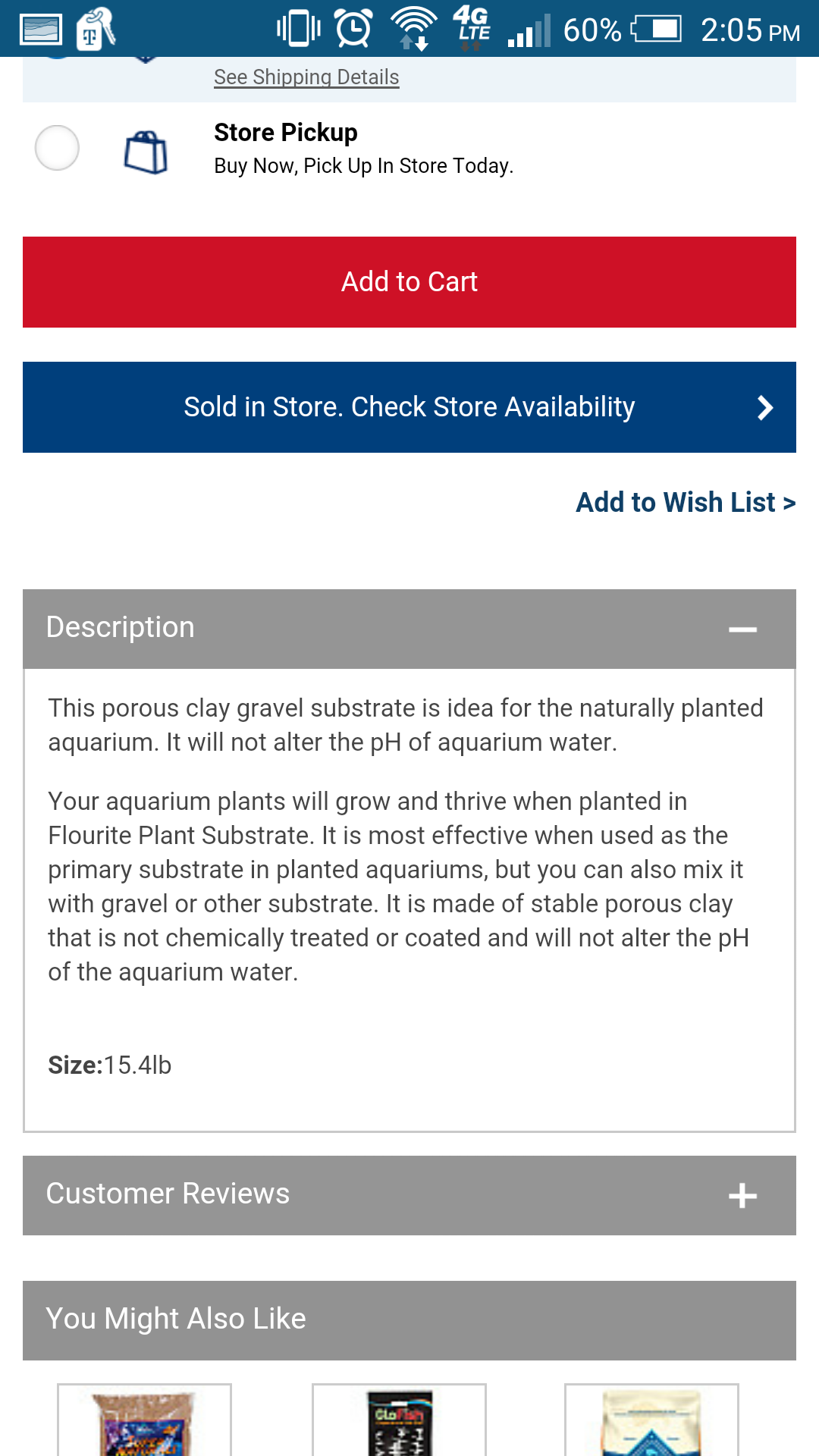
Task: Tap the alarm clock status bar icon
Action: [354, 29]
